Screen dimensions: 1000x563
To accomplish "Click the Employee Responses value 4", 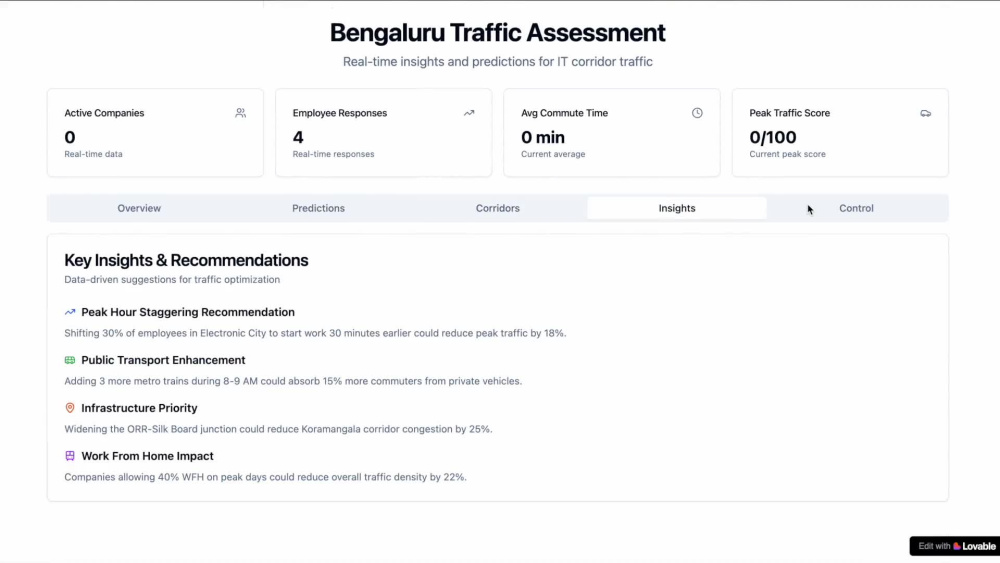I will (x=298, y=137).
